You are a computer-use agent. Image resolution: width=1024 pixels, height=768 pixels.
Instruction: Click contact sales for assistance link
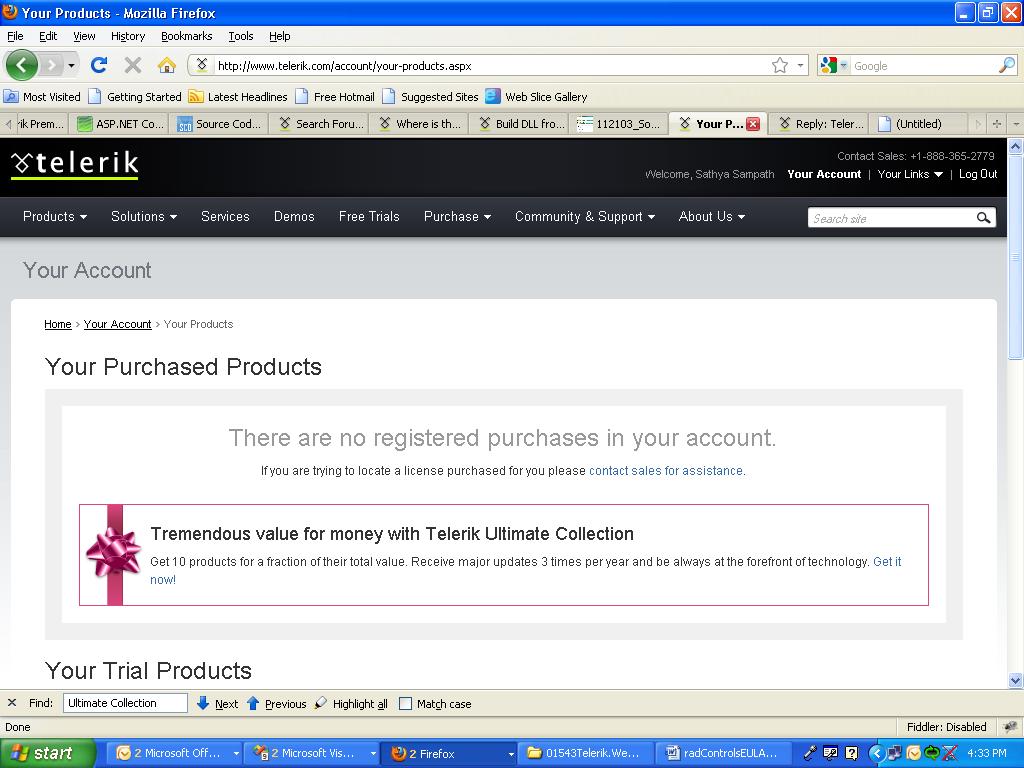pos(665,470)
